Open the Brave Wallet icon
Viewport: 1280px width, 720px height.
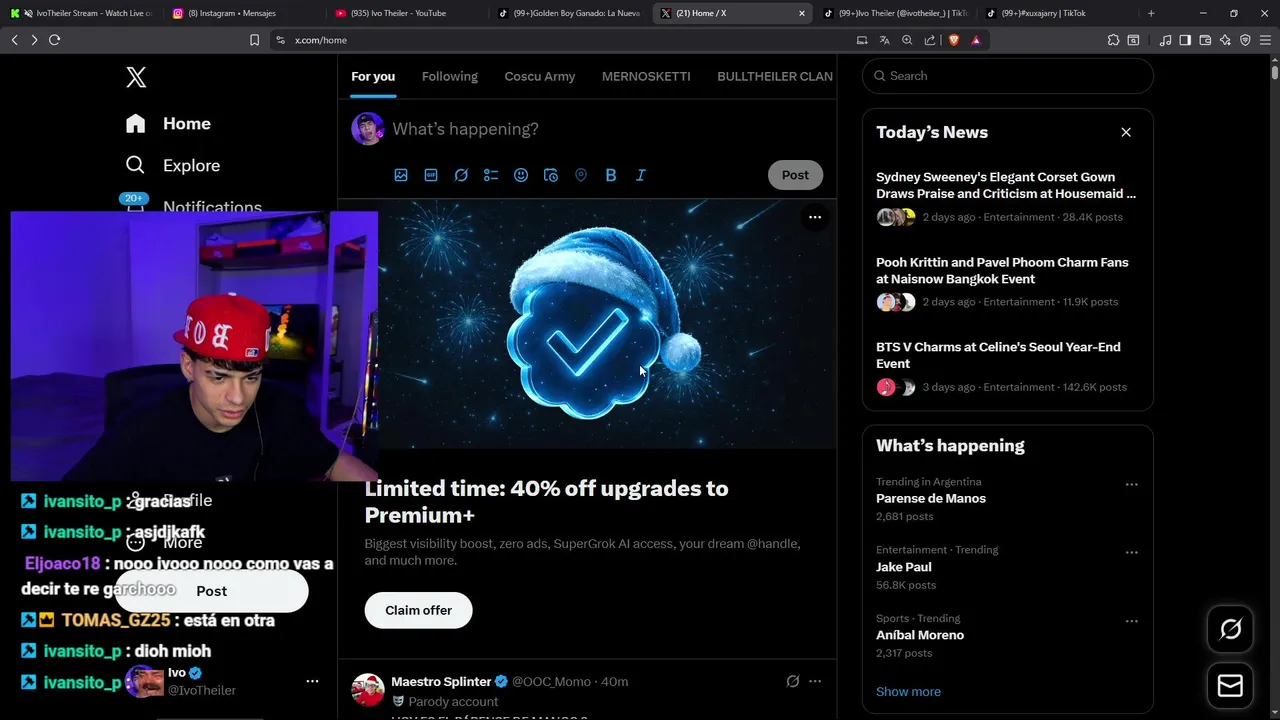[1205, 40]
